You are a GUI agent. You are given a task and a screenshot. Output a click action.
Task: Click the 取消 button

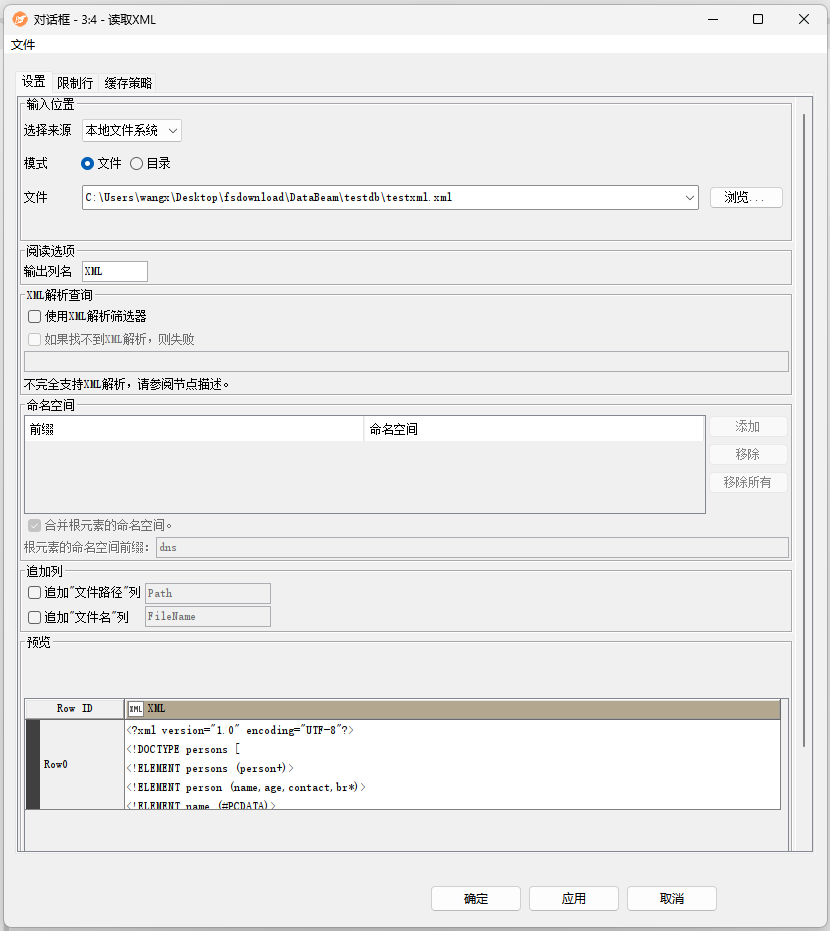click(671, 899)
